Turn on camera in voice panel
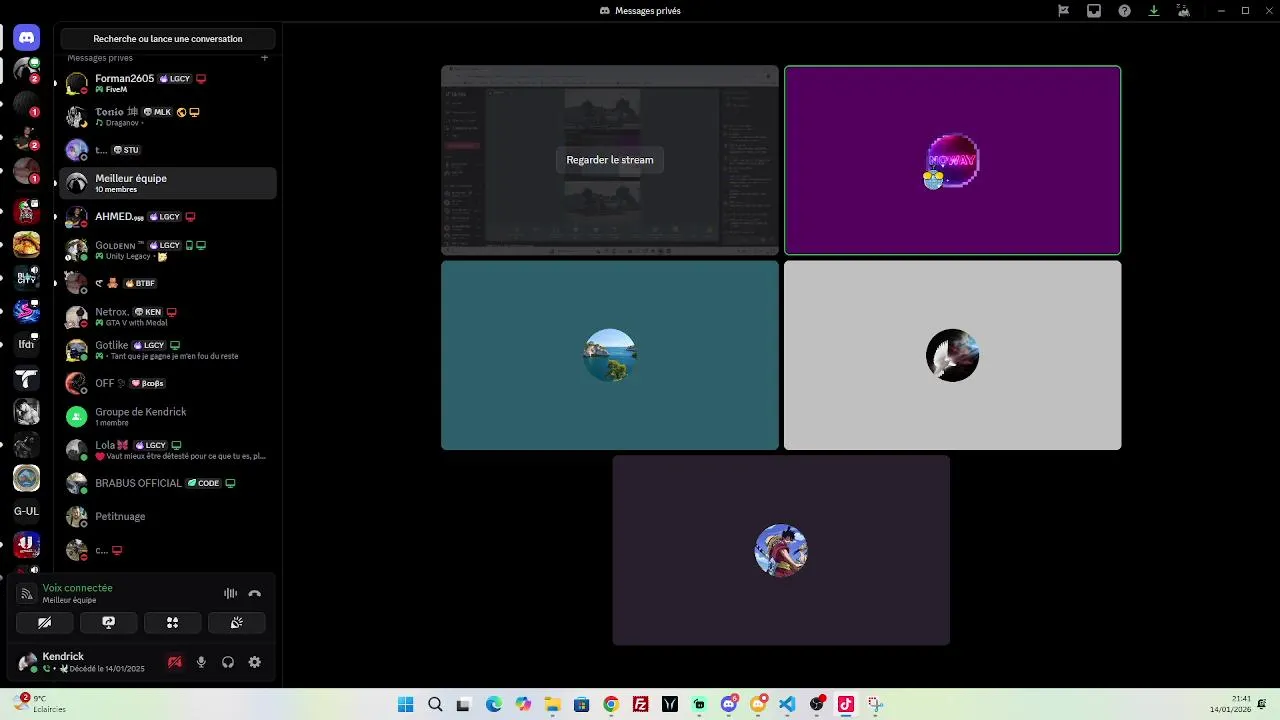The height and width of the screenshot is (720, 1280). click(x=45, y=622)
